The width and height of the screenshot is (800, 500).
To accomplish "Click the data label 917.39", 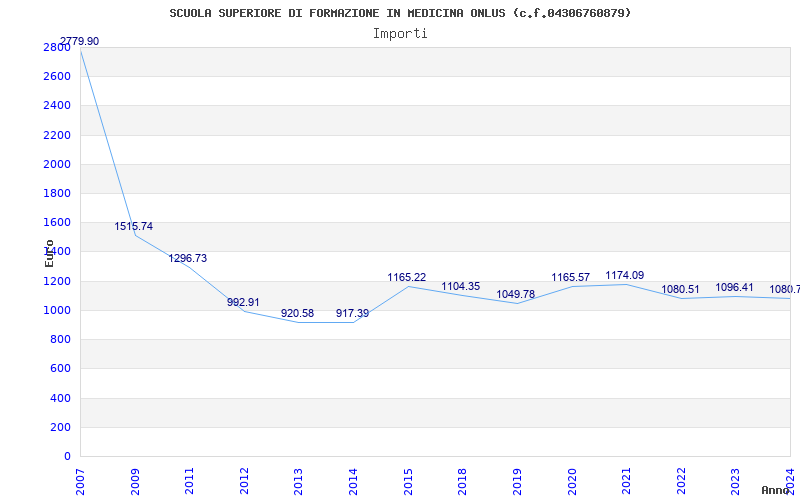I will tap(353, 313).
